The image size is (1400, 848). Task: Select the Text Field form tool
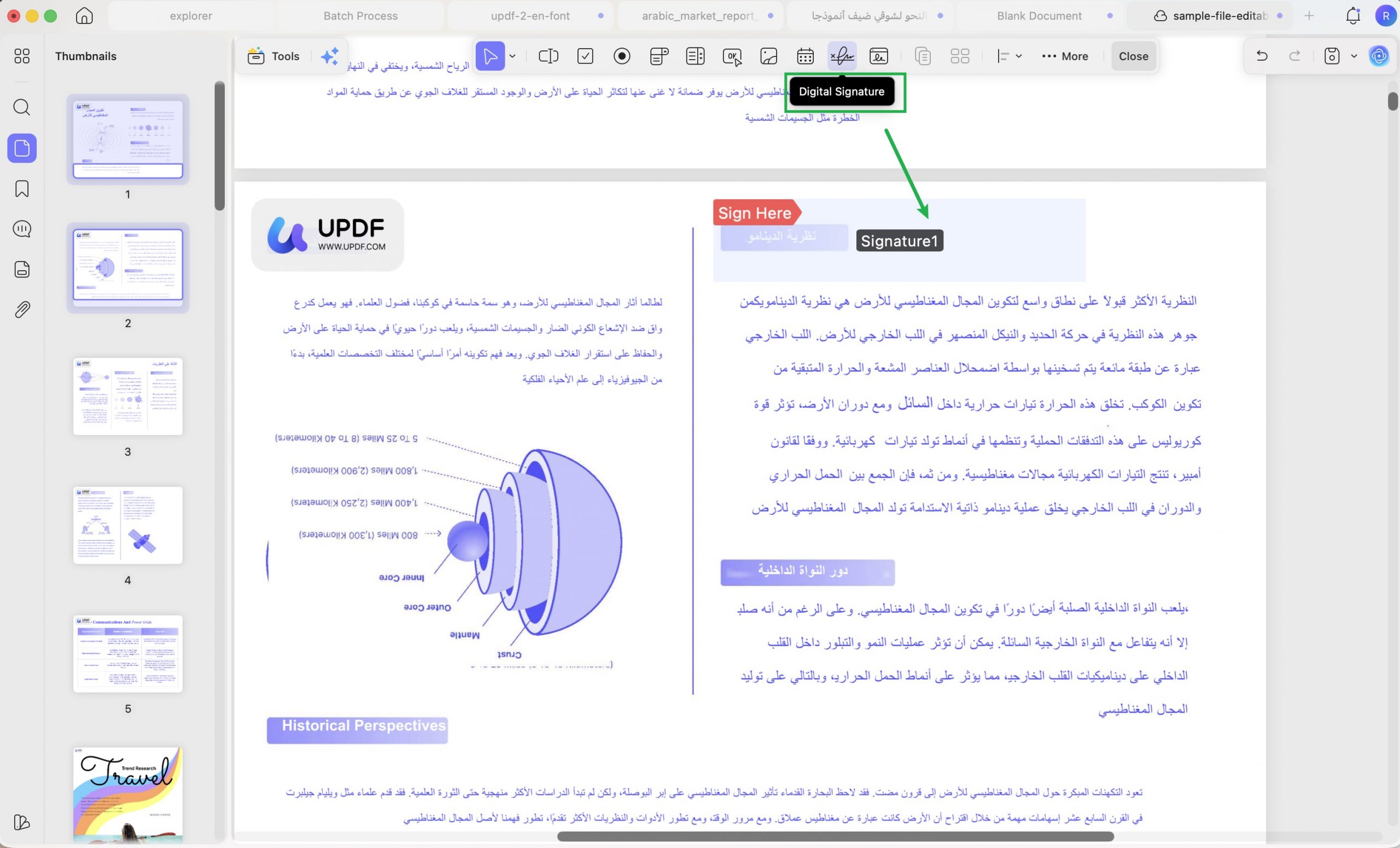pyautogui.click(x=549, y=56)
